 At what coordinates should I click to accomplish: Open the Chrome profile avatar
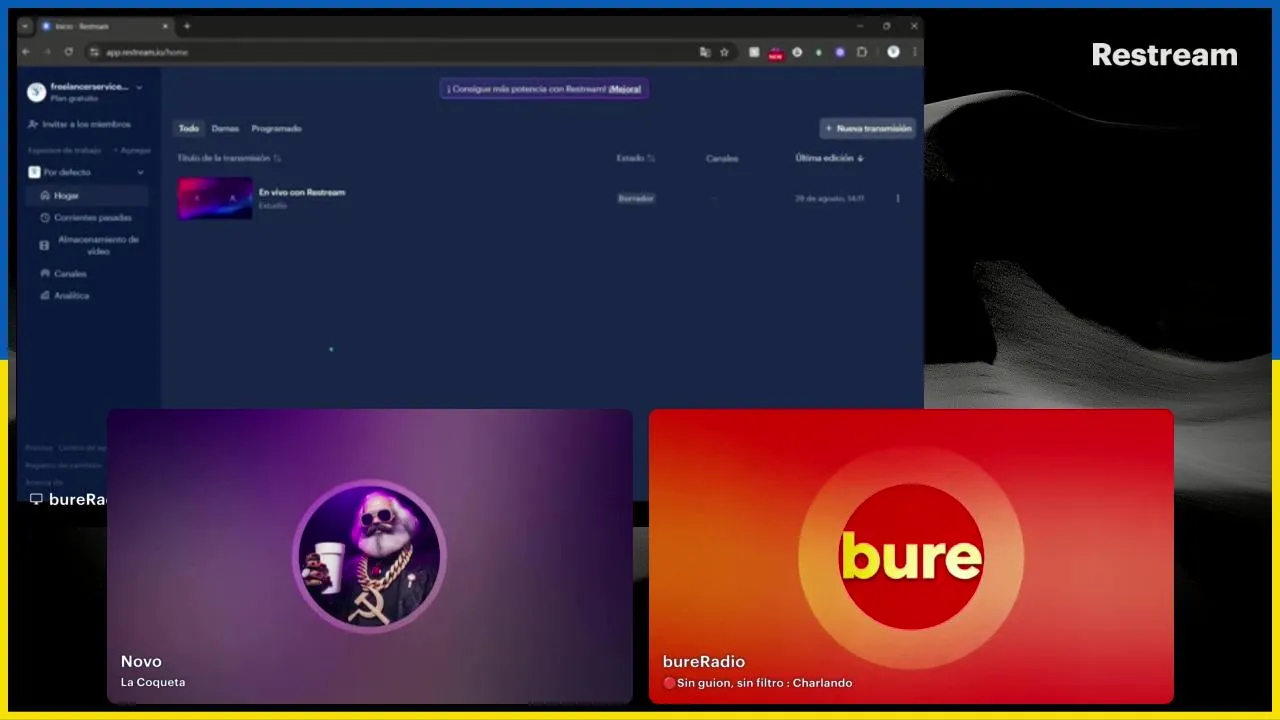[x=893, y=52]
